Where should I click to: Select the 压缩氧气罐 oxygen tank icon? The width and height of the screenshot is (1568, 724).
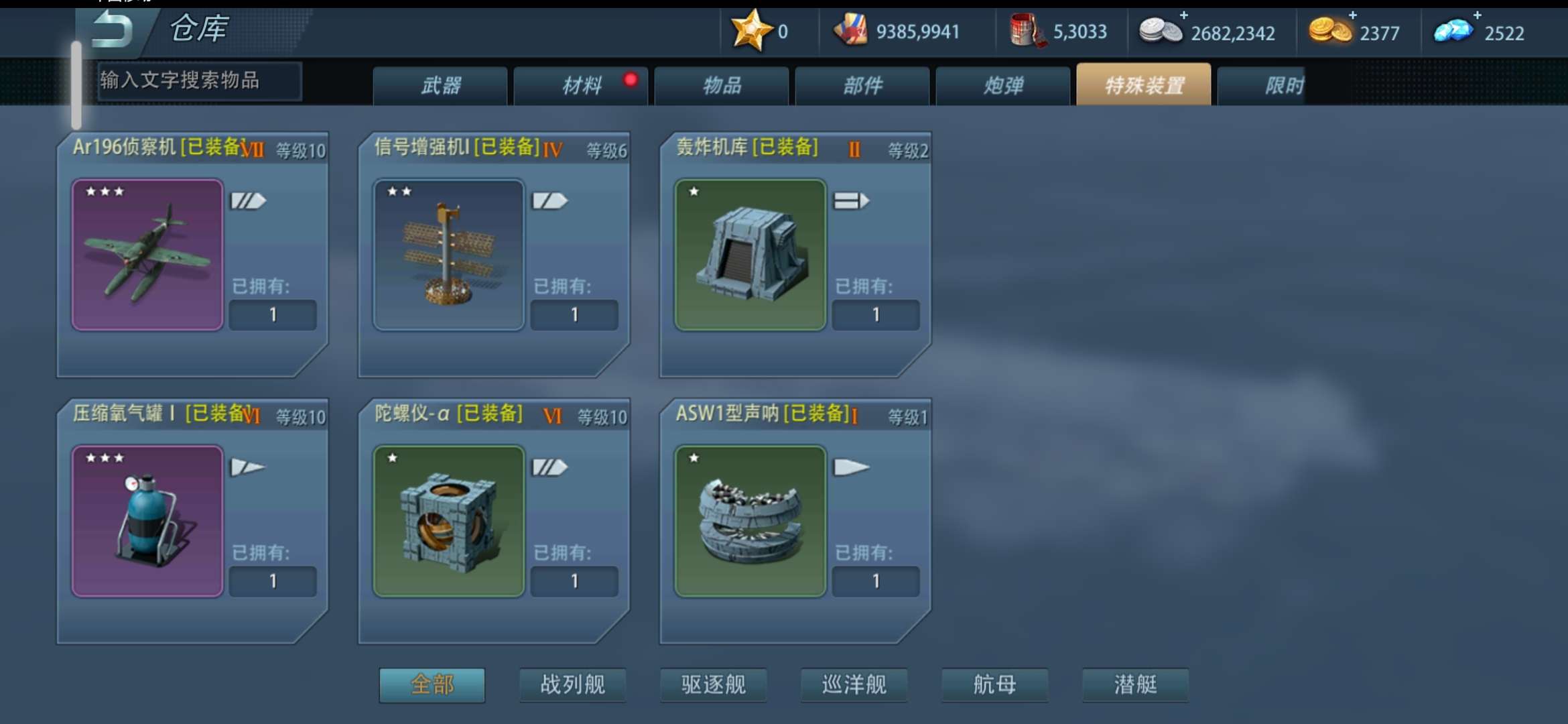click(147, 521)
